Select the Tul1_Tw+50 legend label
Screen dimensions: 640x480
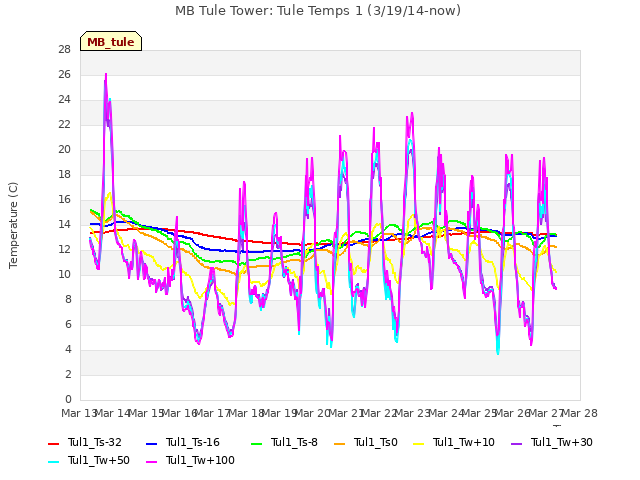(99, 460)
